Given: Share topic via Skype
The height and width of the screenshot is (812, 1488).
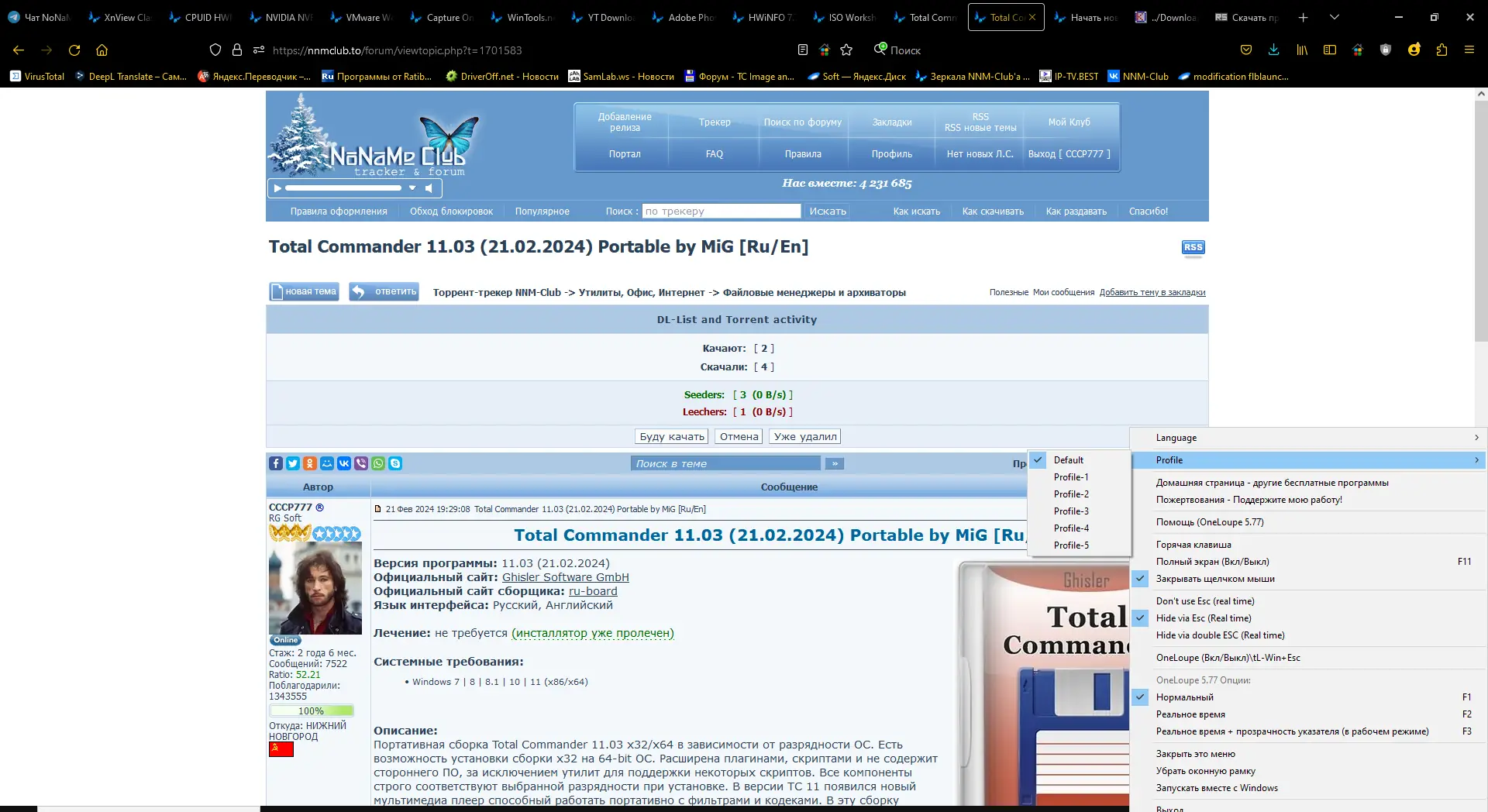Looking at the screenshot, I should pos(395,463).
